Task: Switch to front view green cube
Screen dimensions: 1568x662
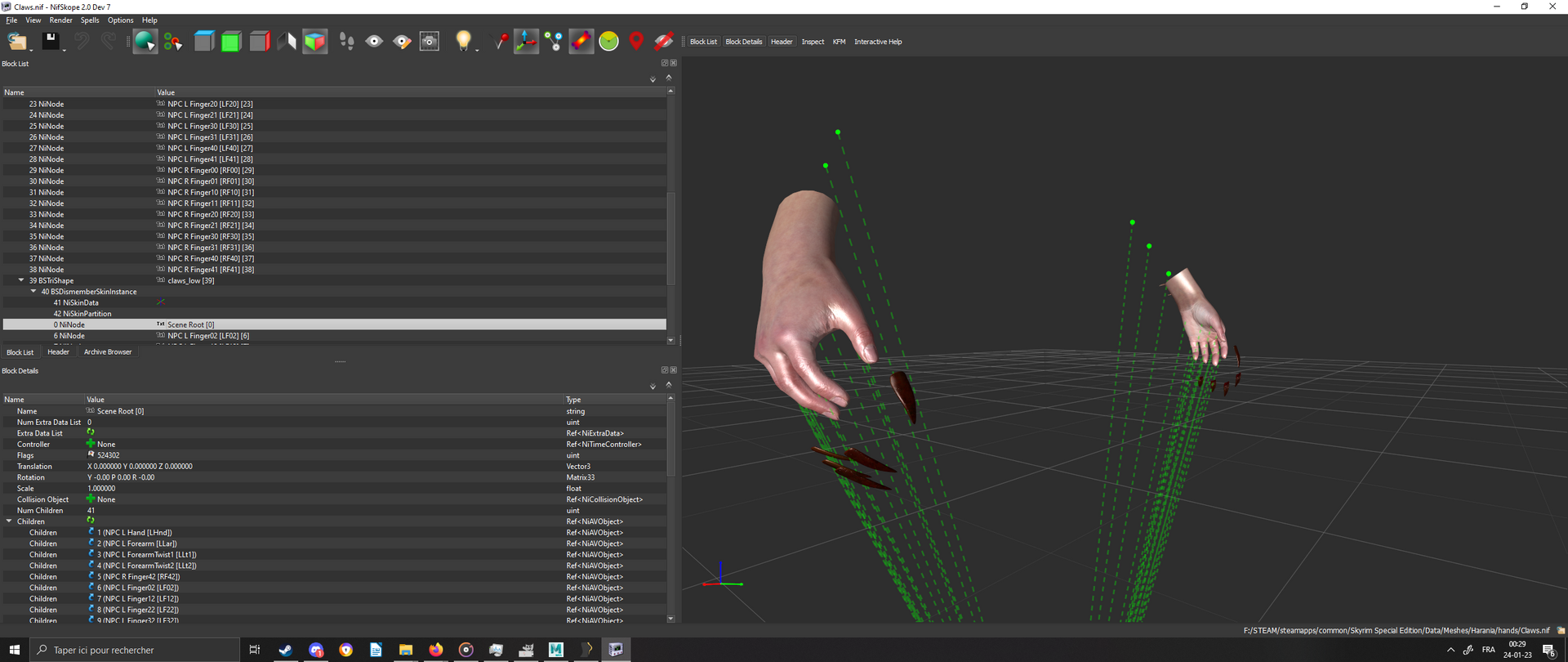Action: click(232, 41)
